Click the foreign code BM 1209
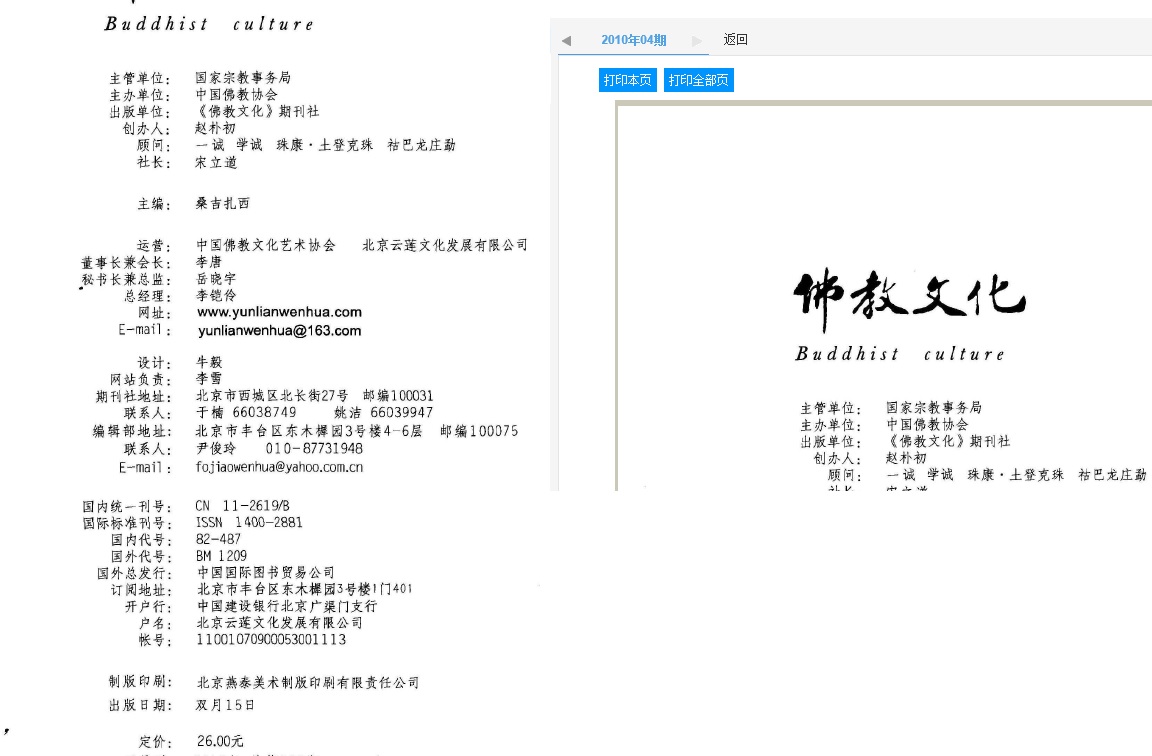The width and height of the screenshot is (1152, 756). point(221,556)
